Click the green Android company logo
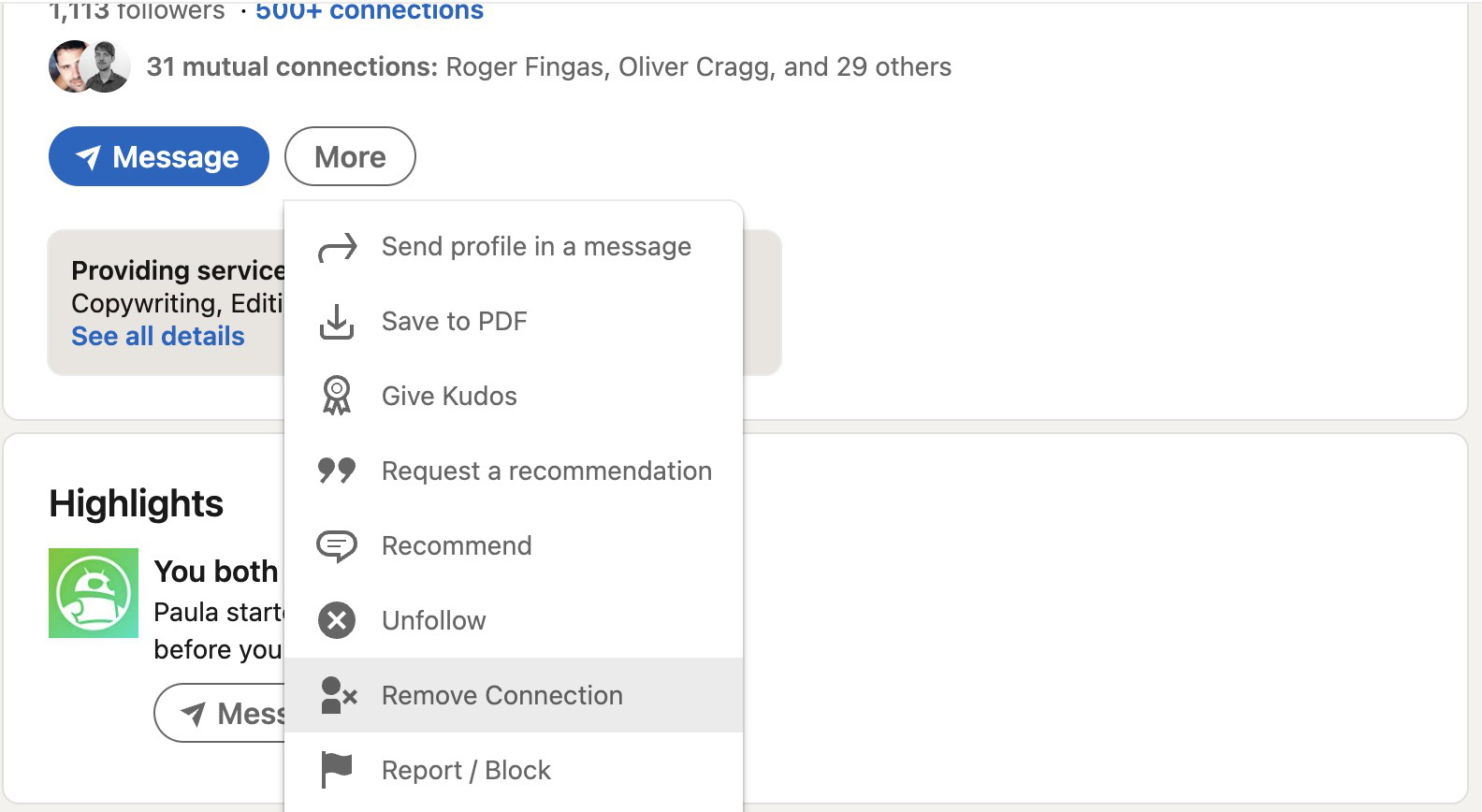This screenshot has height=812, width=1482. pyautogui.click(x=94, y=593)
